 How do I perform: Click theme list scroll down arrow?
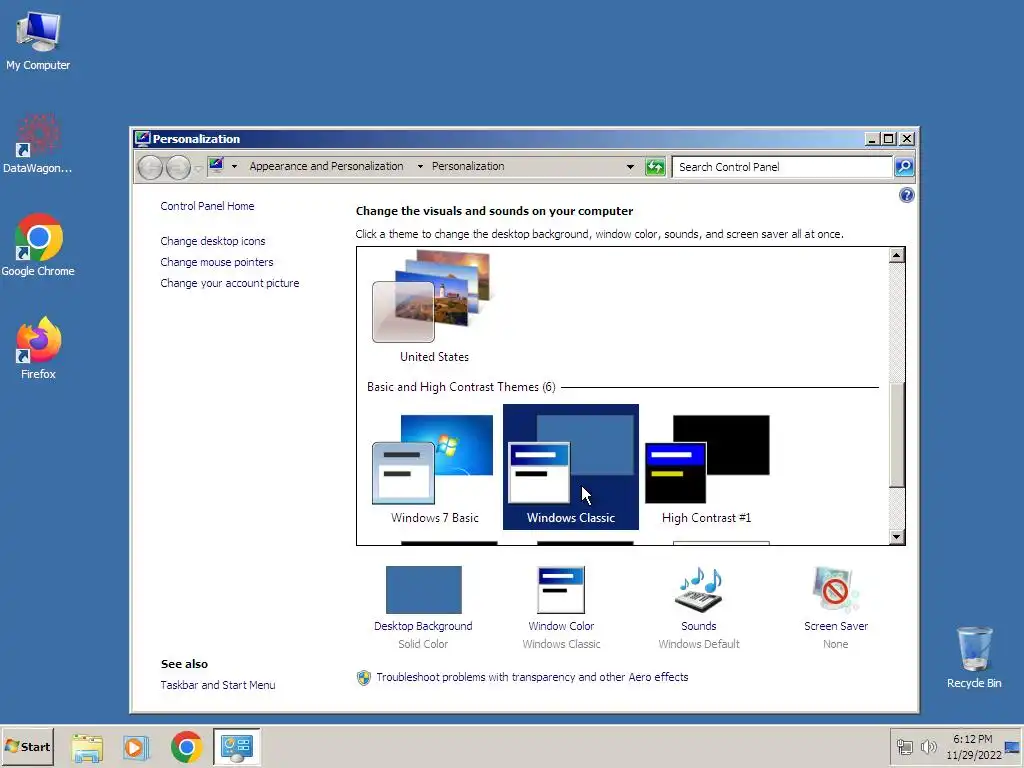click(897, 537)
